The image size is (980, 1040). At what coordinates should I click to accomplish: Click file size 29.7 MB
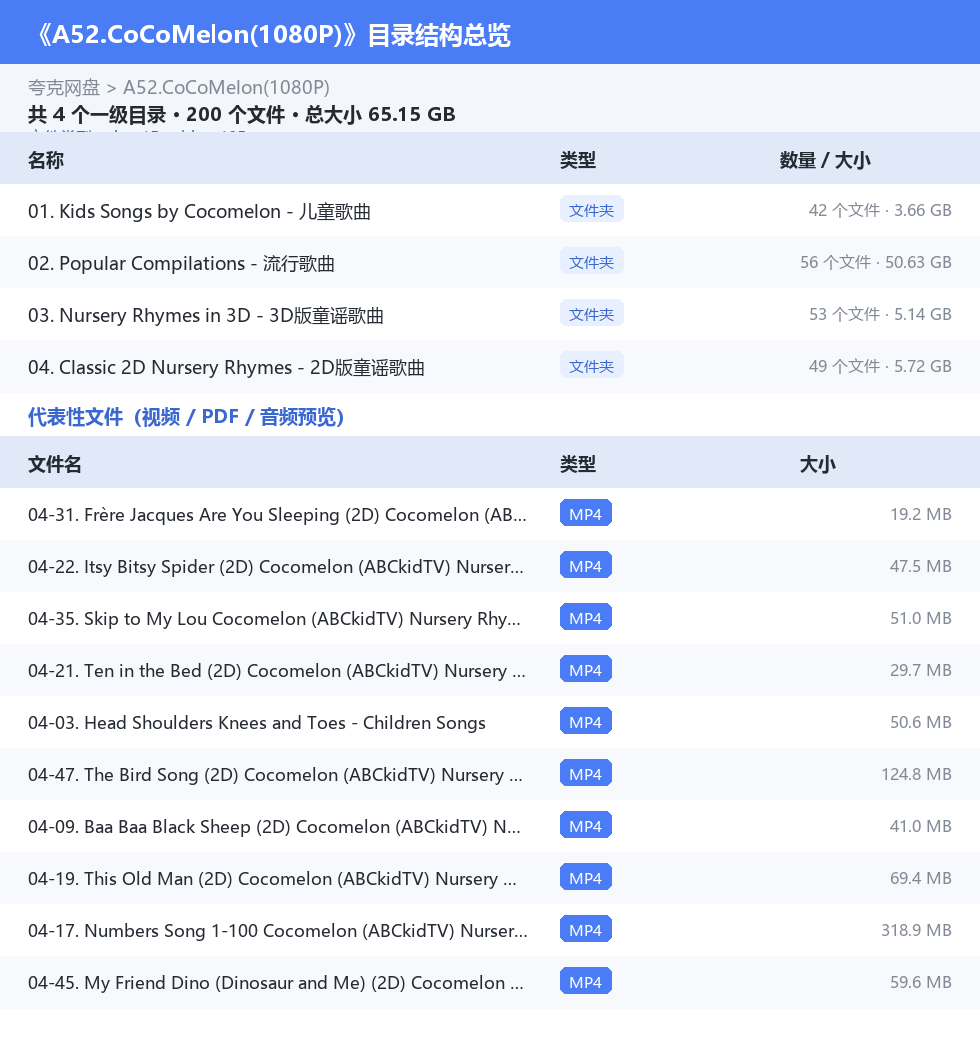pos(921,670)
